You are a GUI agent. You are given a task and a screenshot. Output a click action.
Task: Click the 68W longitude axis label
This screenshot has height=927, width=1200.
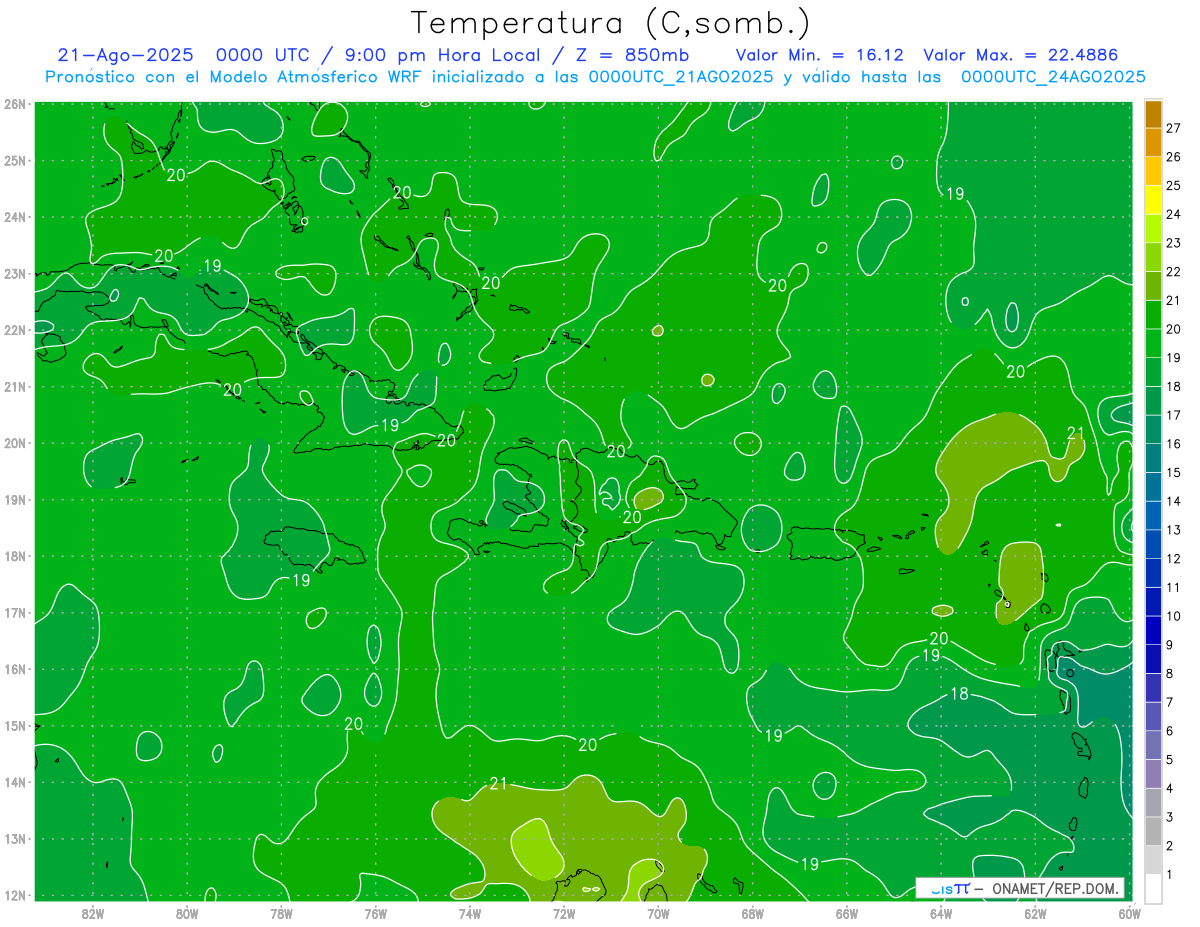[753, 913]
